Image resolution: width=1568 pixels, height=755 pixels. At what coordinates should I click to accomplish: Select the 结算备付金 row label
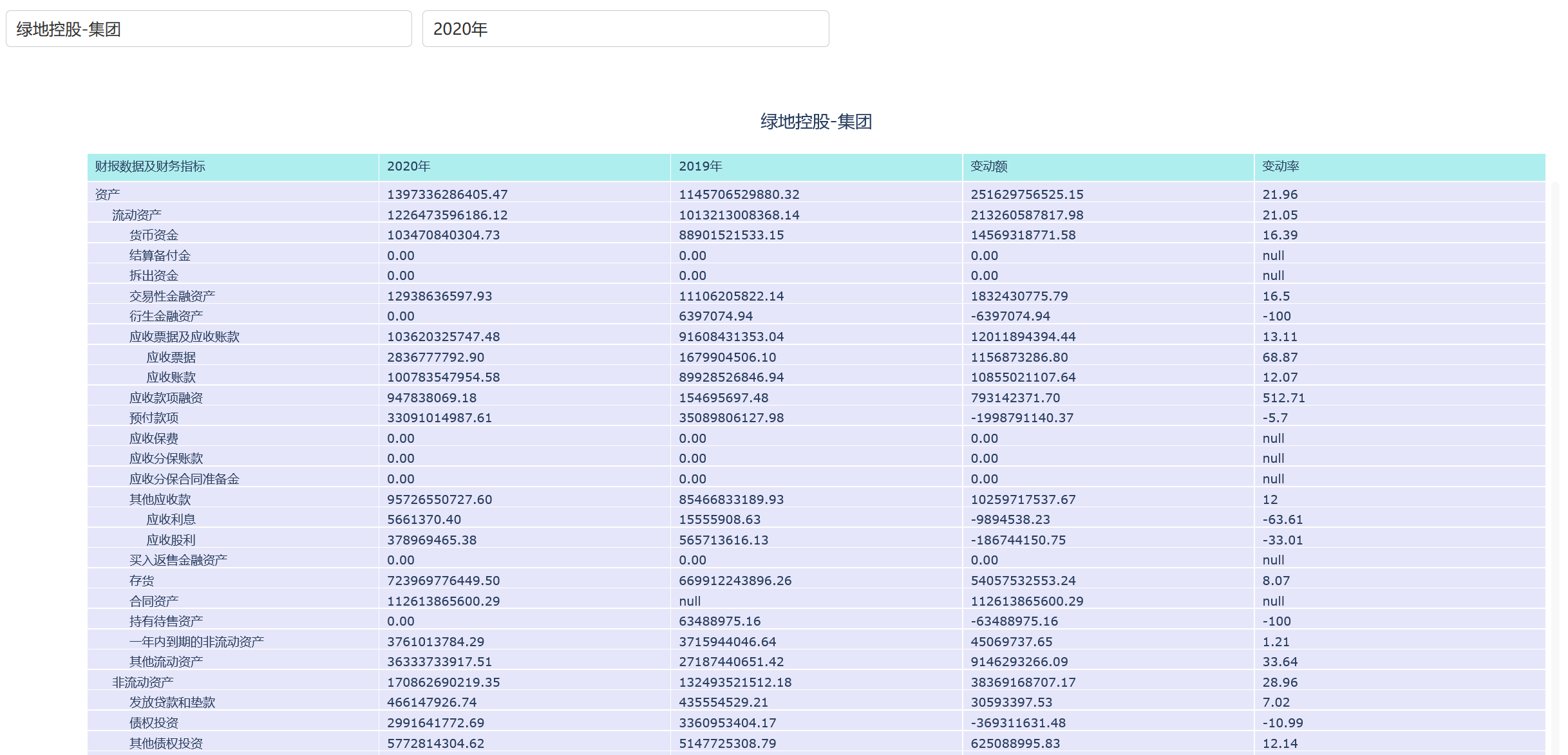click(160, 256)
